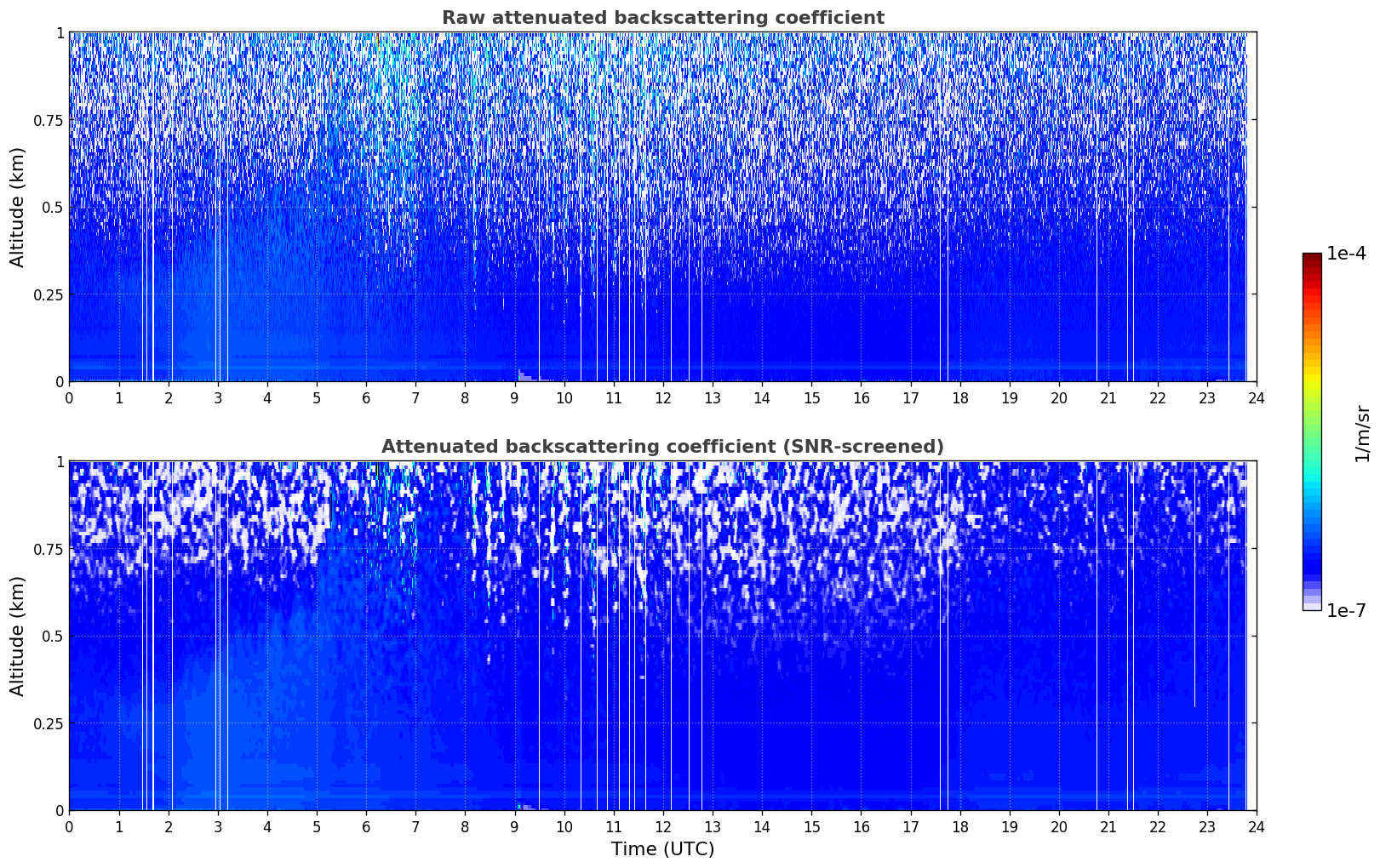Screen dimensions: 1380x868
Task: Click the "0.75" altitude tick of lower plot
Action: (49, 550)
